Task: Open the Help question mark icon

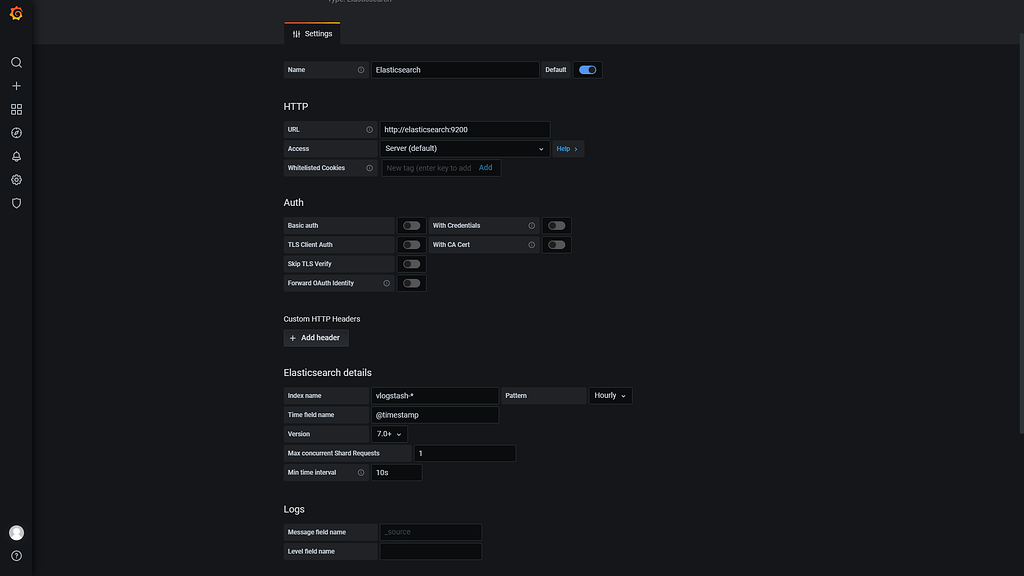Action: (x=16, y=556)
